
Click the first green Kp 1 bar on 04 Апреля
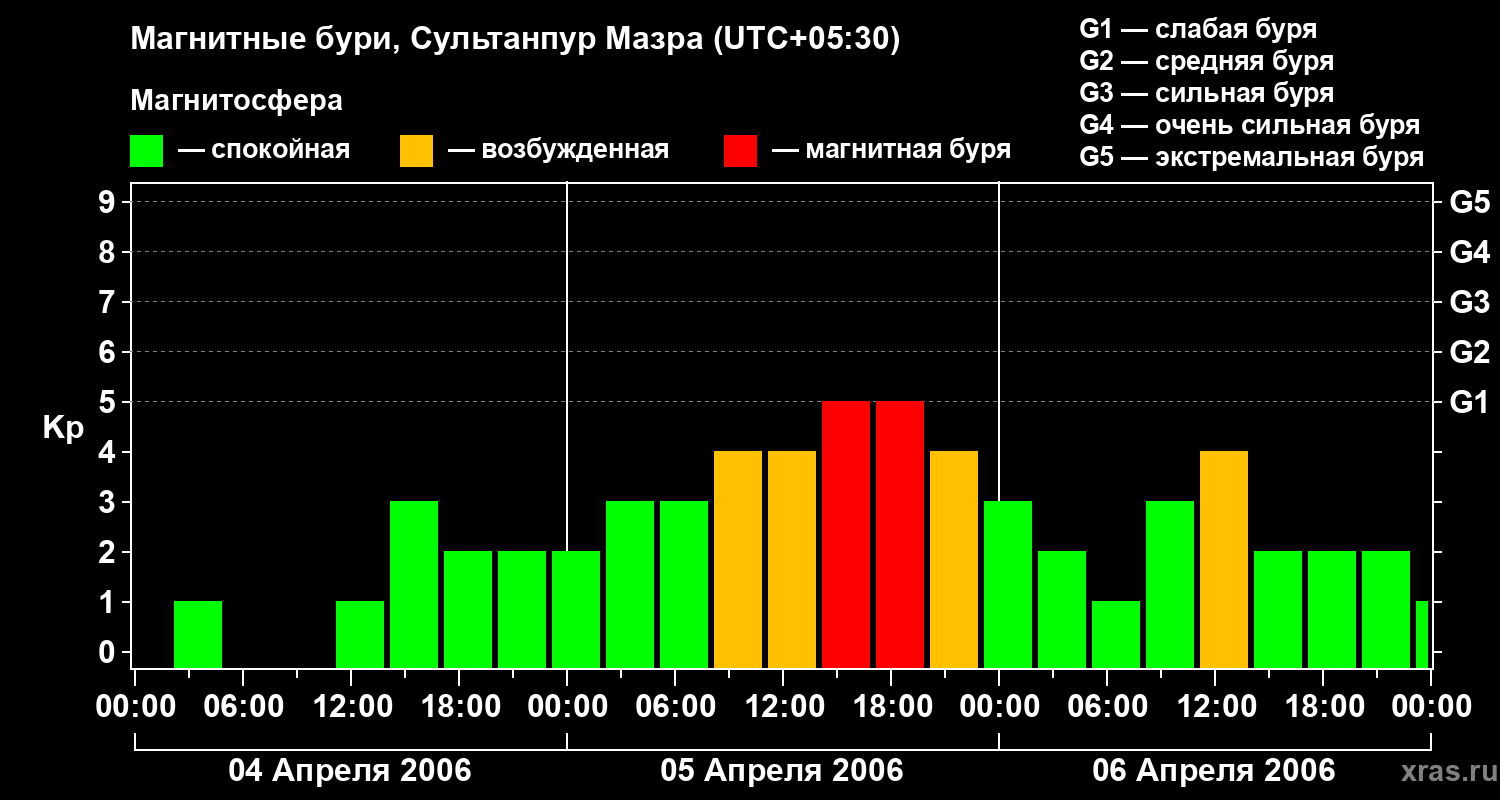coord(198,634)
